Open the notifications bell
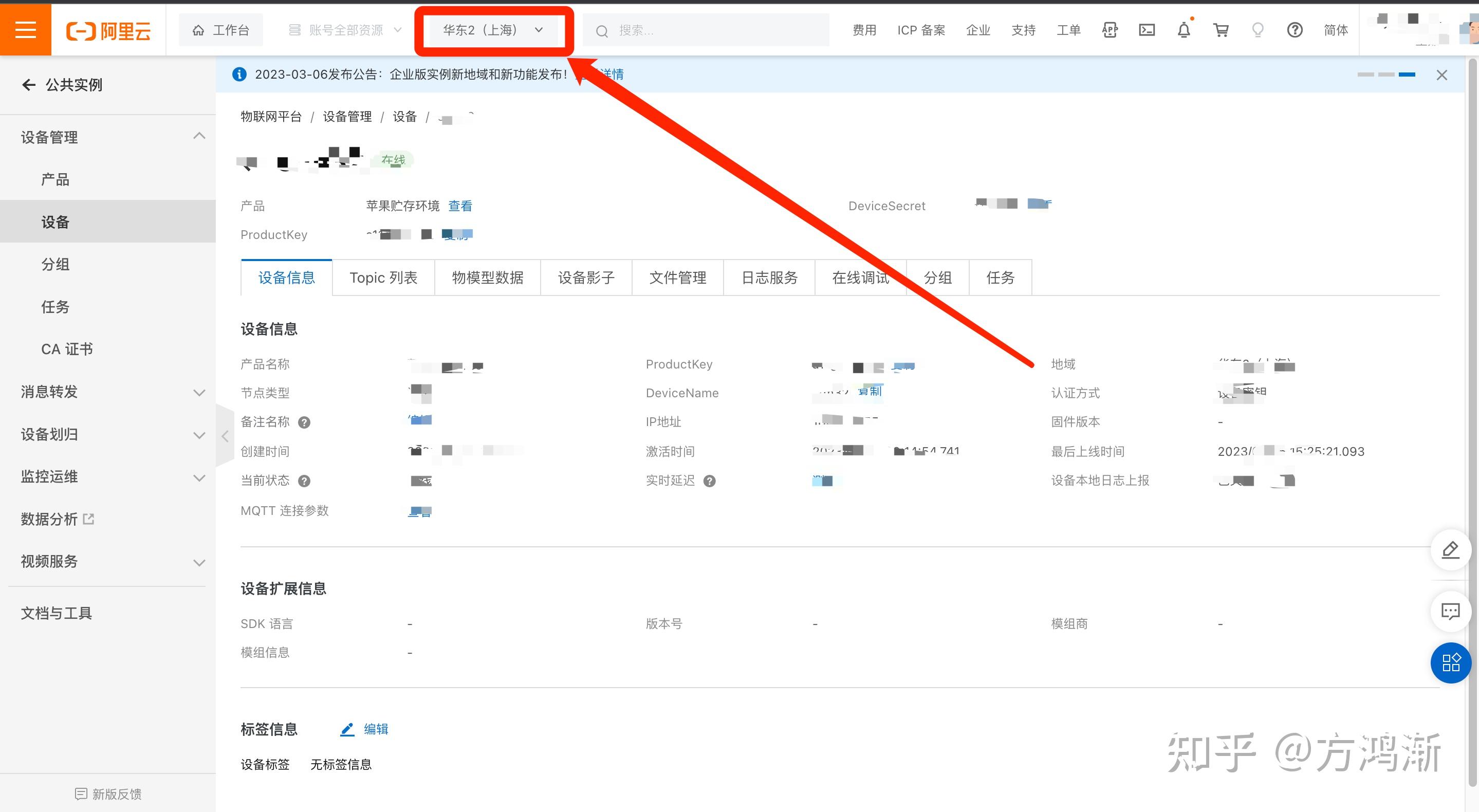This screenshot has width=1479, height=812. point(1184,30)
